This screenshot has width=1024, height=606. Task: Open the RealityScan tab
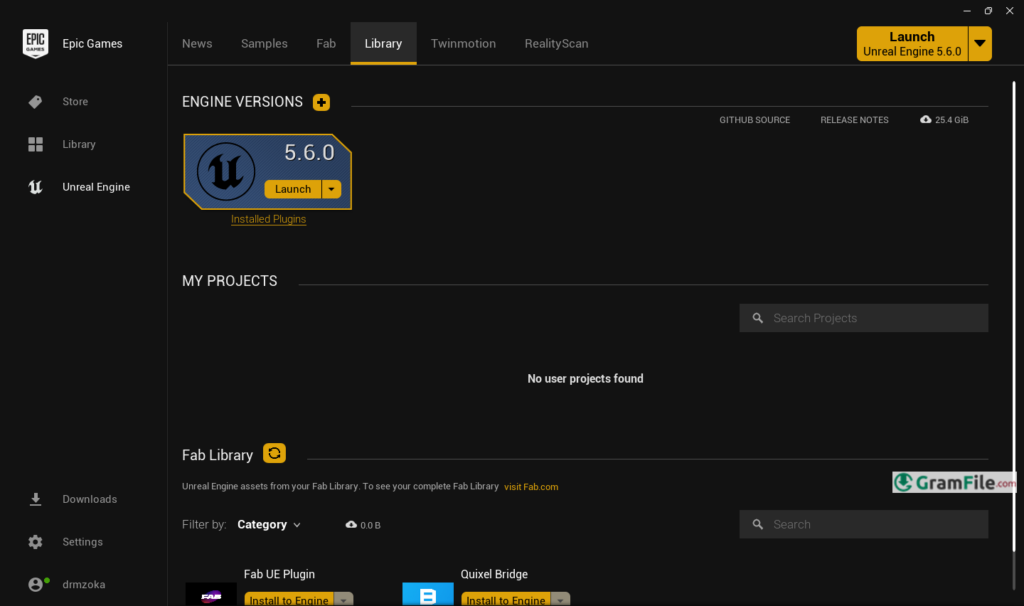click(556, 44)
